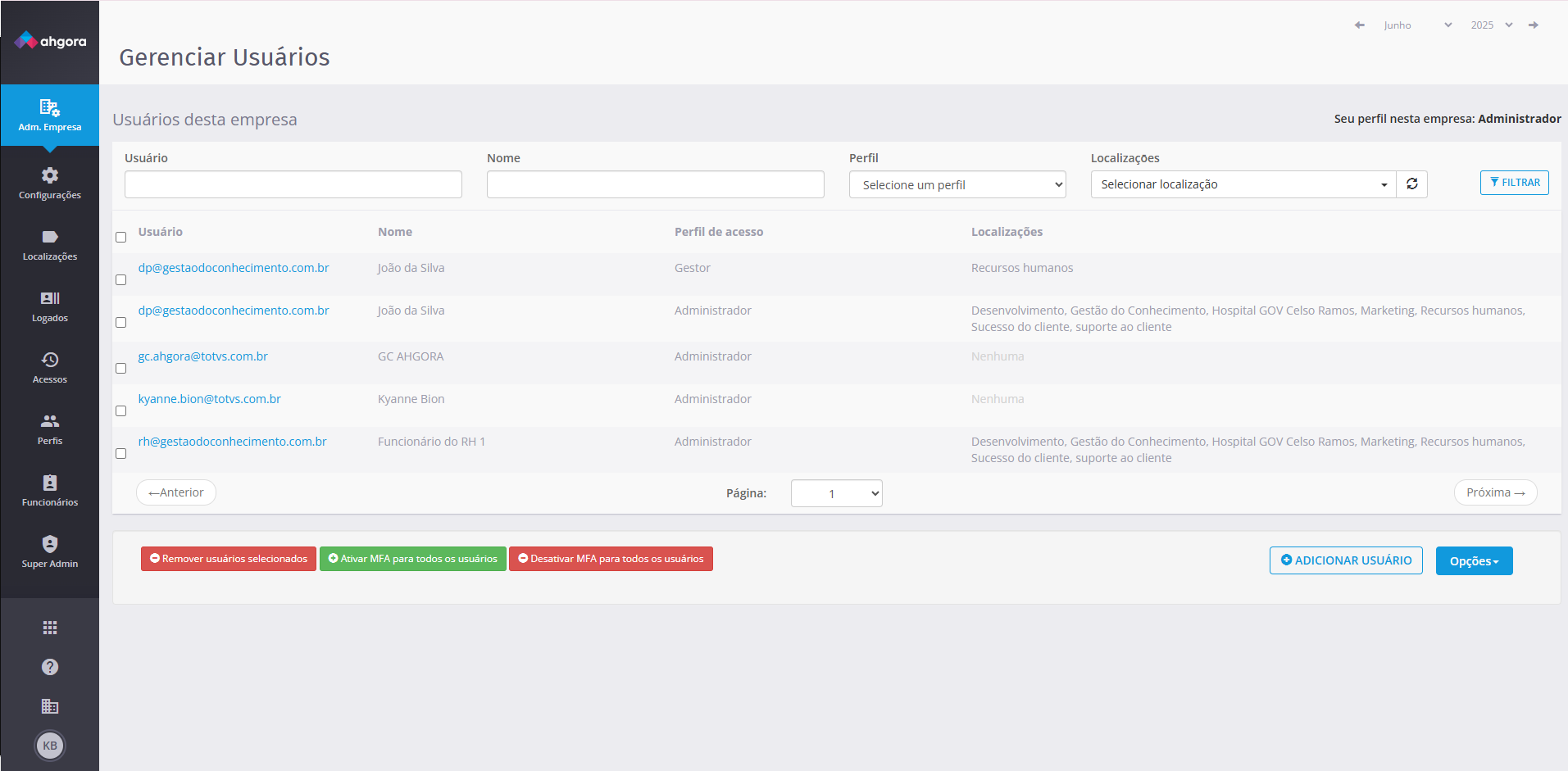Viewport: 1568px width, 771px height.
Task: Click the Kyanne Bion name cell
Action: tap(411, 399)
